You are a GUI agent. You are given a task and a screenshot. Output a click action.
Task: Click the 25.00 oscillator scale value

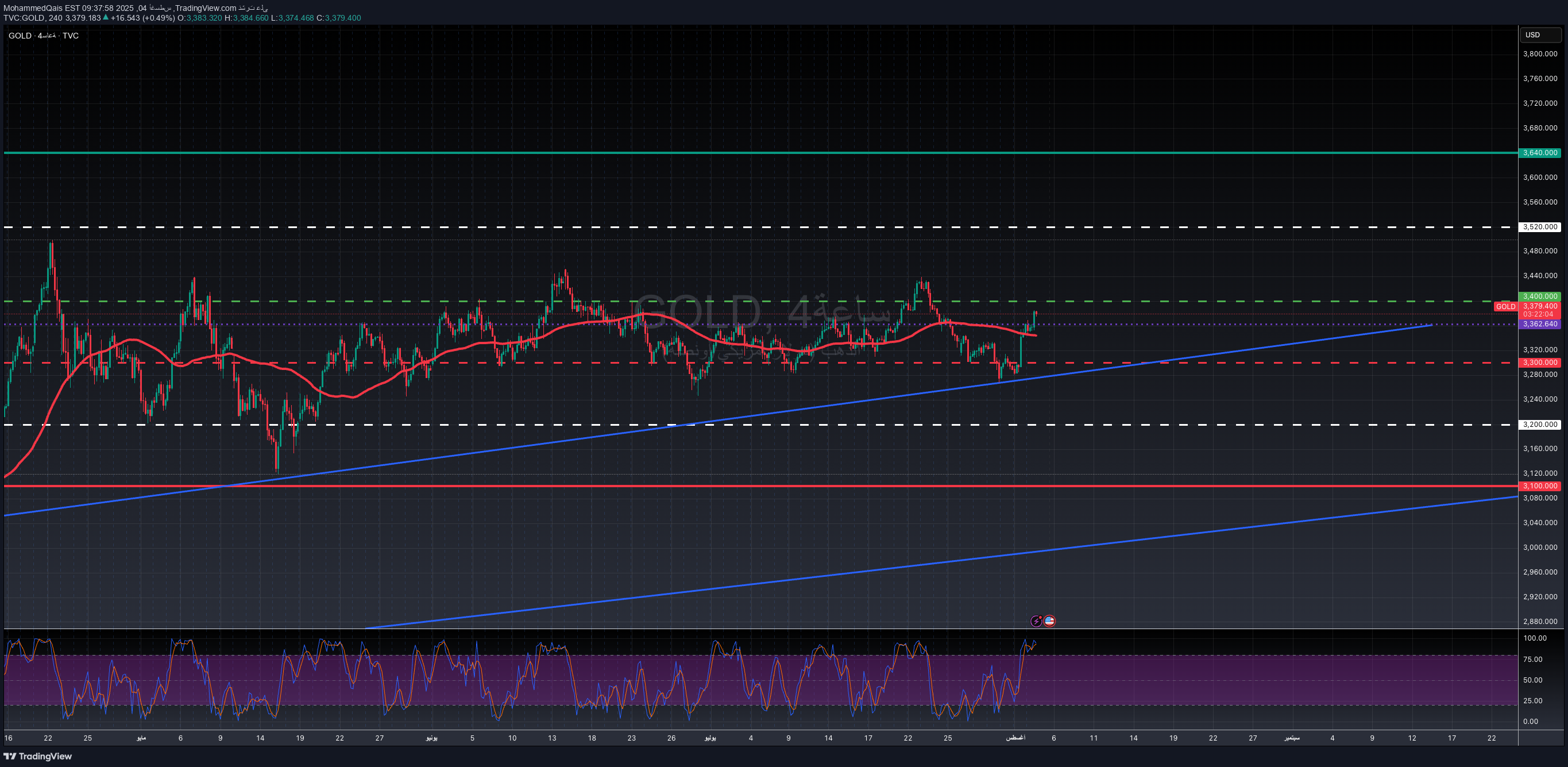tap(1533, 701)
